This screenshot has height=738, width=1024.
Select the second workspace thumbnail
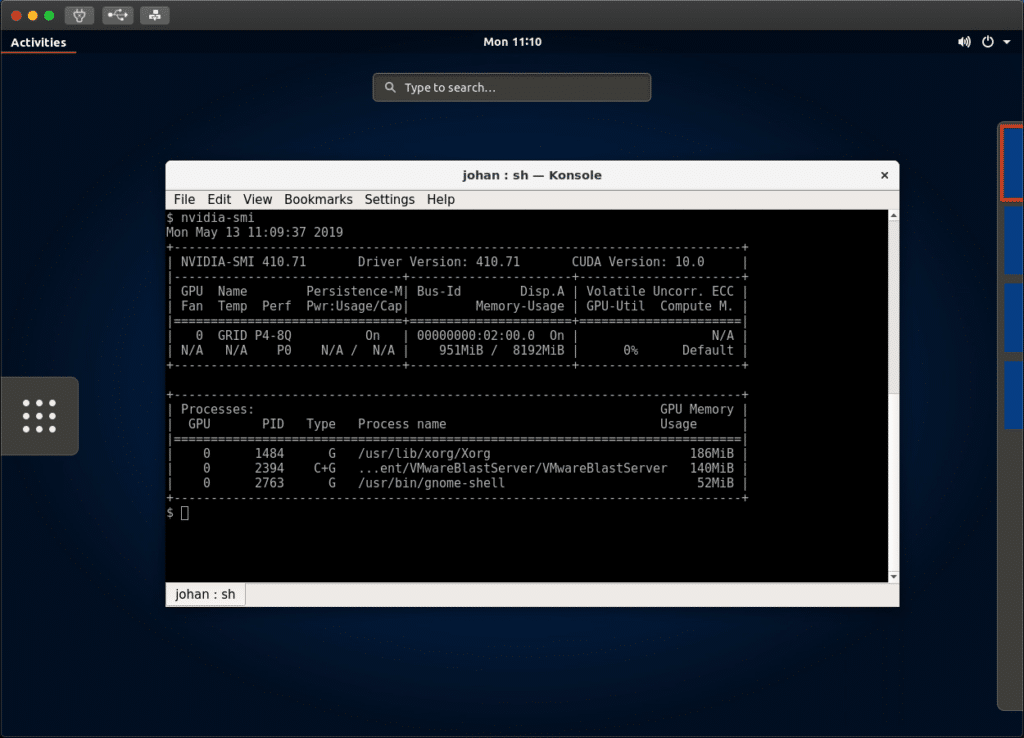click(x=1013, y=239)
